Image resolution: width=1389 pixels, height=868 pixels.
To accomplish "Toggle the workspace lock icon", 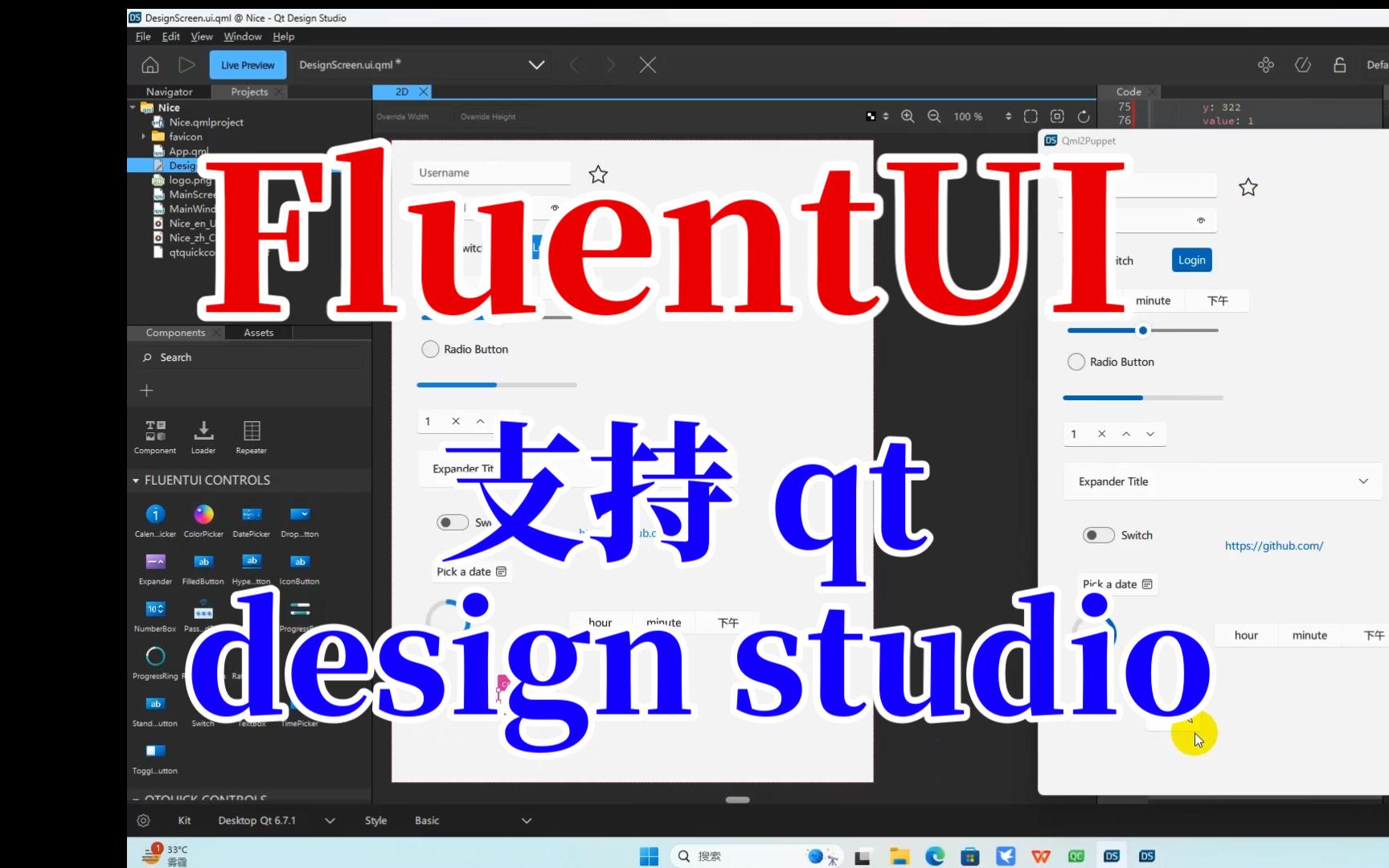I will (x=1340, y=65).
